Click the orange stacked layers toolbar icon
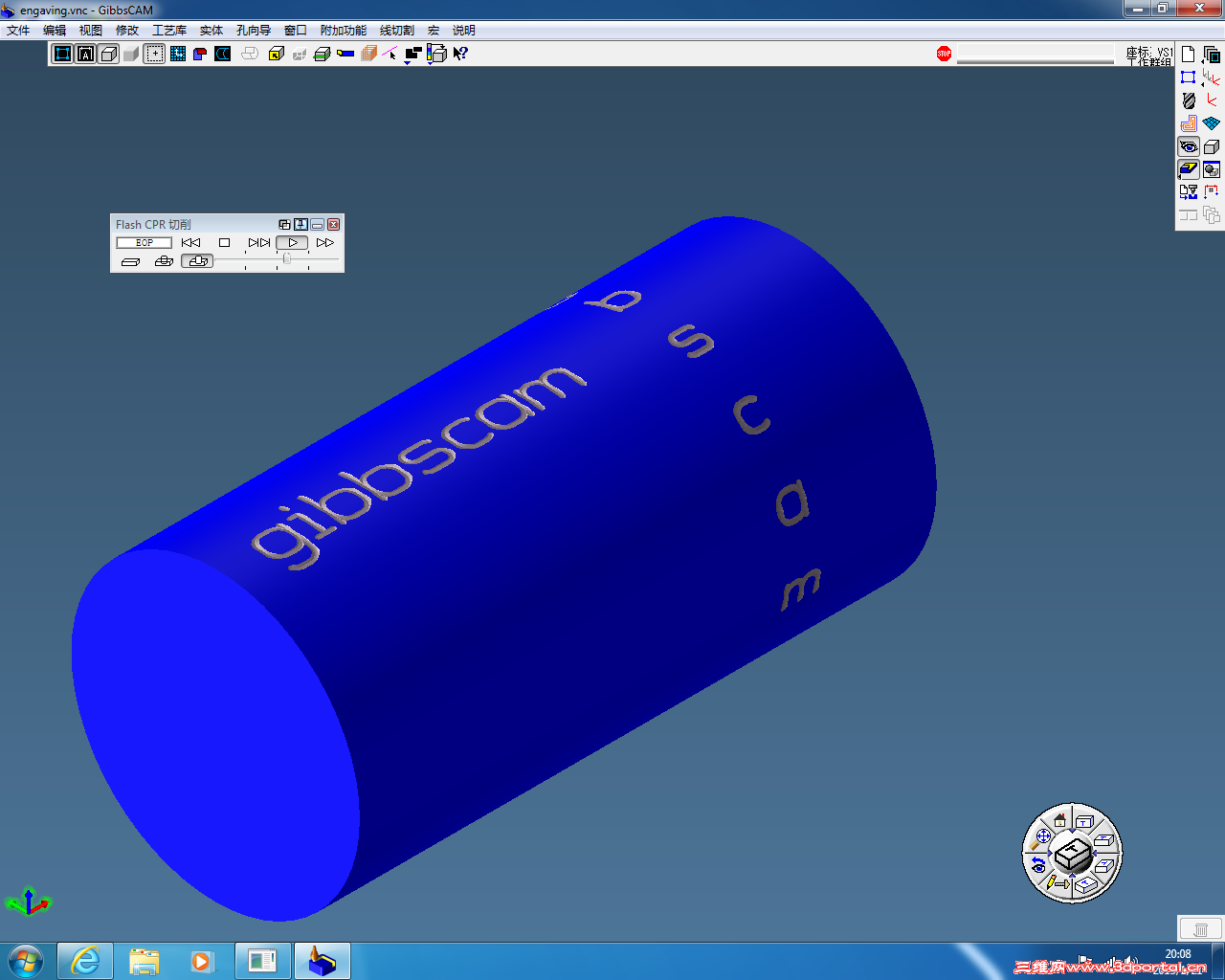Image resolution: width=1225 pixels, height=980 pixels. pyautogui.click(x=368, y=54)
